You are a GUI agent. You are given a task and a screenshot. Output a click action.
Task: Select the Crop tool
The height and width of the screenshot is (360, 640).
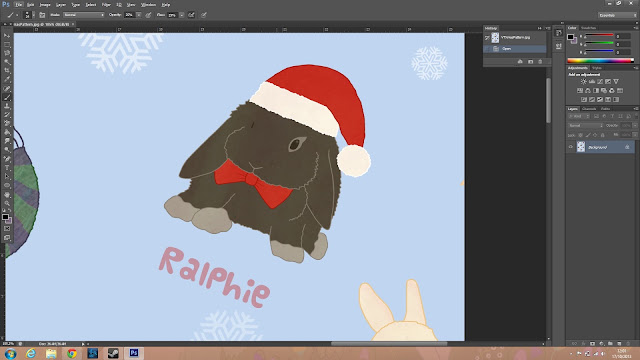pyautogui.click(x=7, y=71)
